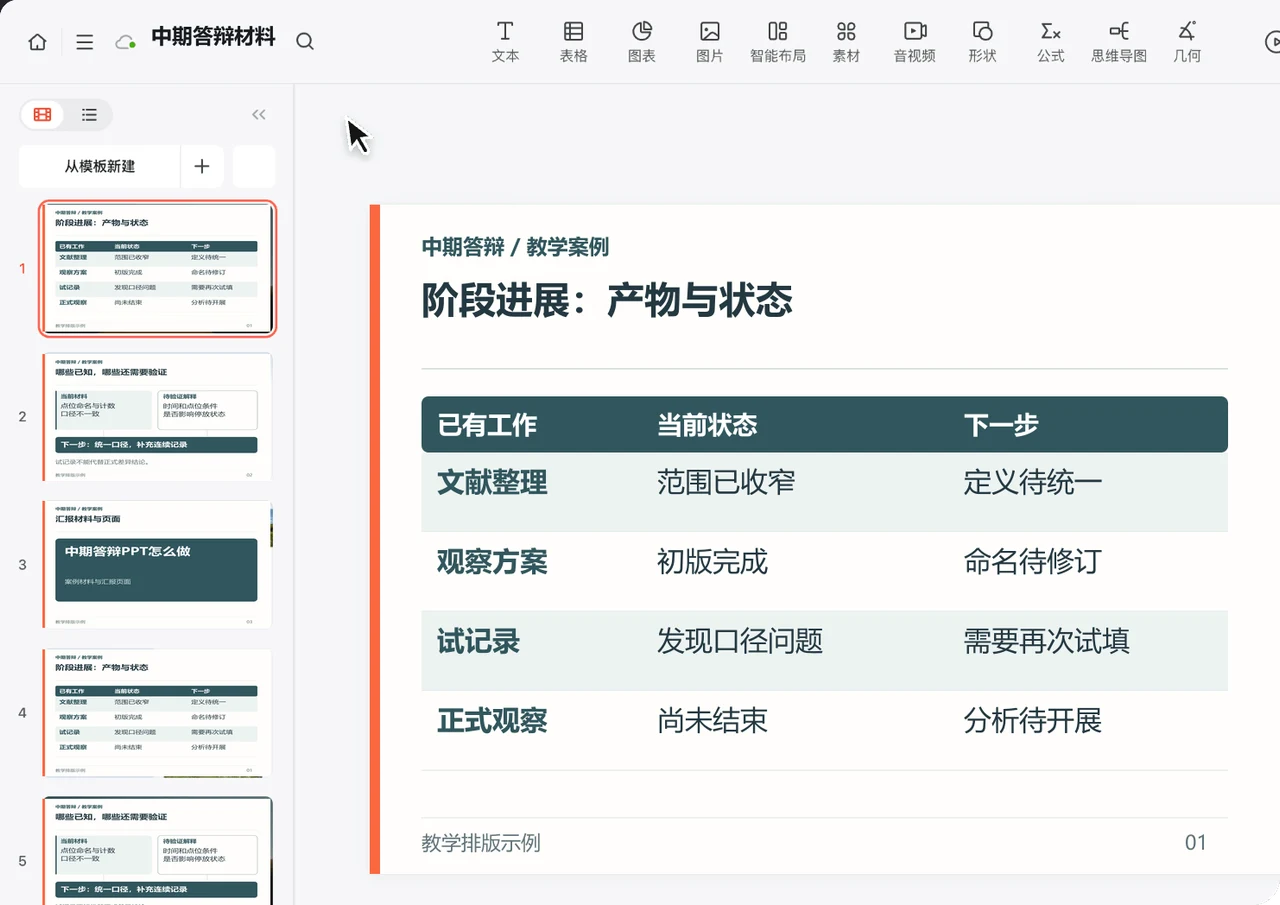Insert audio or video (音视频)
1280x905 pixels.
914,42
